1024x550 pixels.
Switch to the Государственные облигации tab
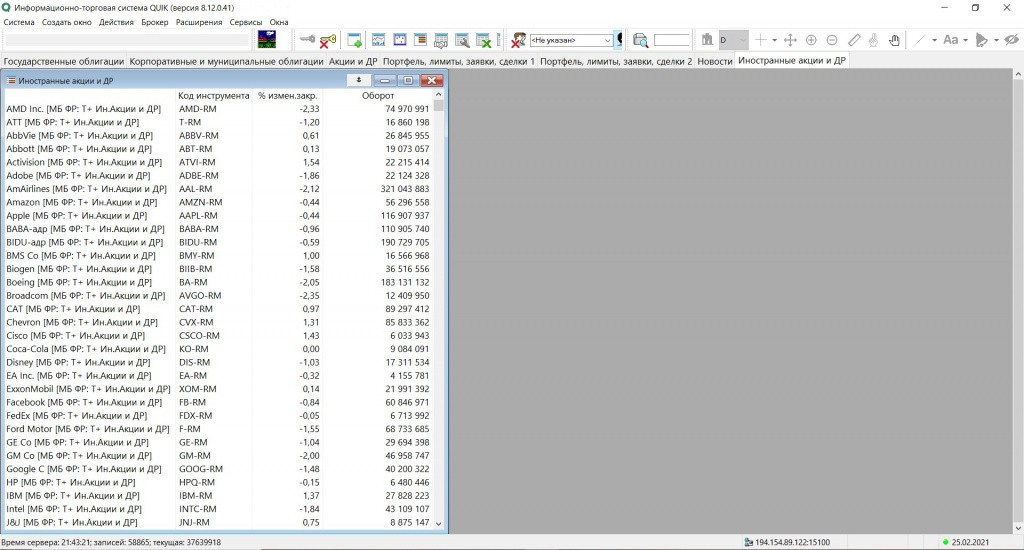(x=64, y=61)
